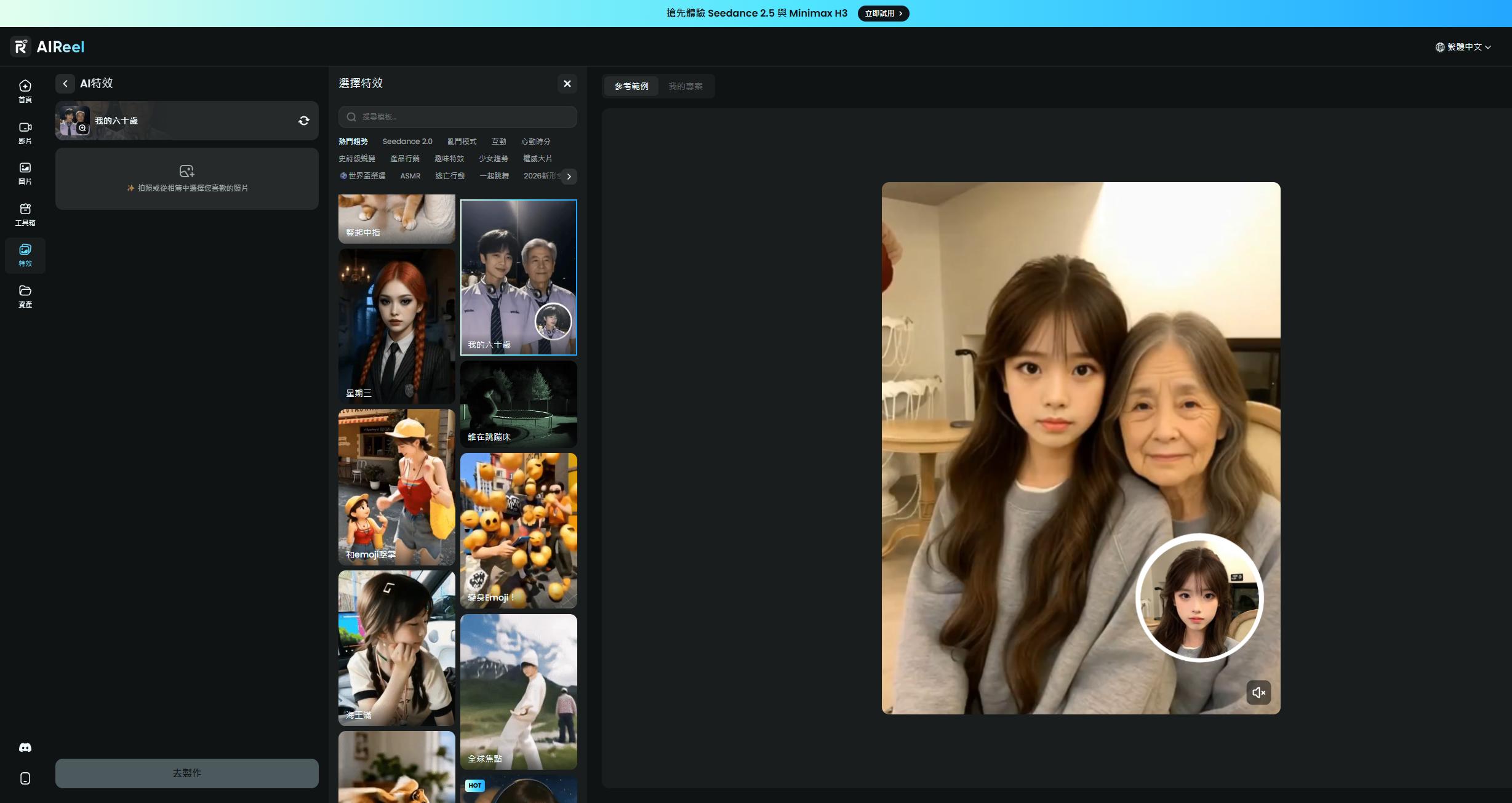Click the photo upload area

[187, 178]
